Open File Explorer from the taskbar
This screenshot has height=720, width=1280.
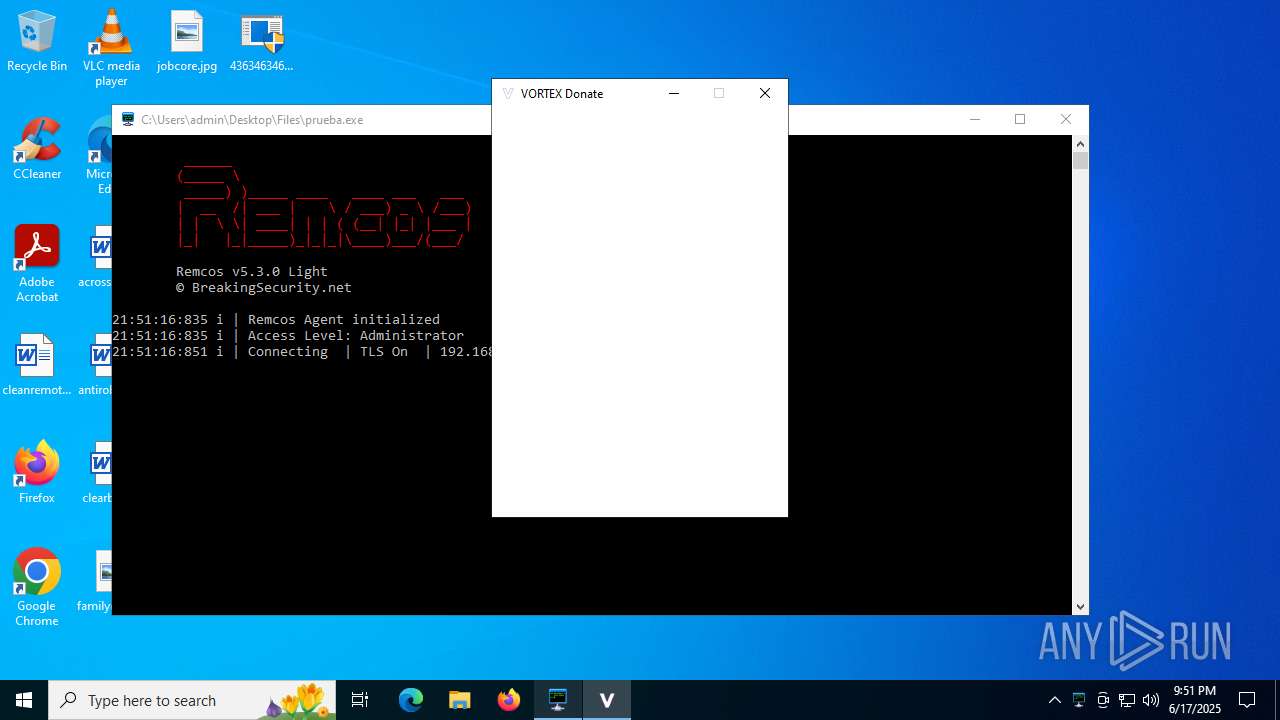click(x=460, y=700)
